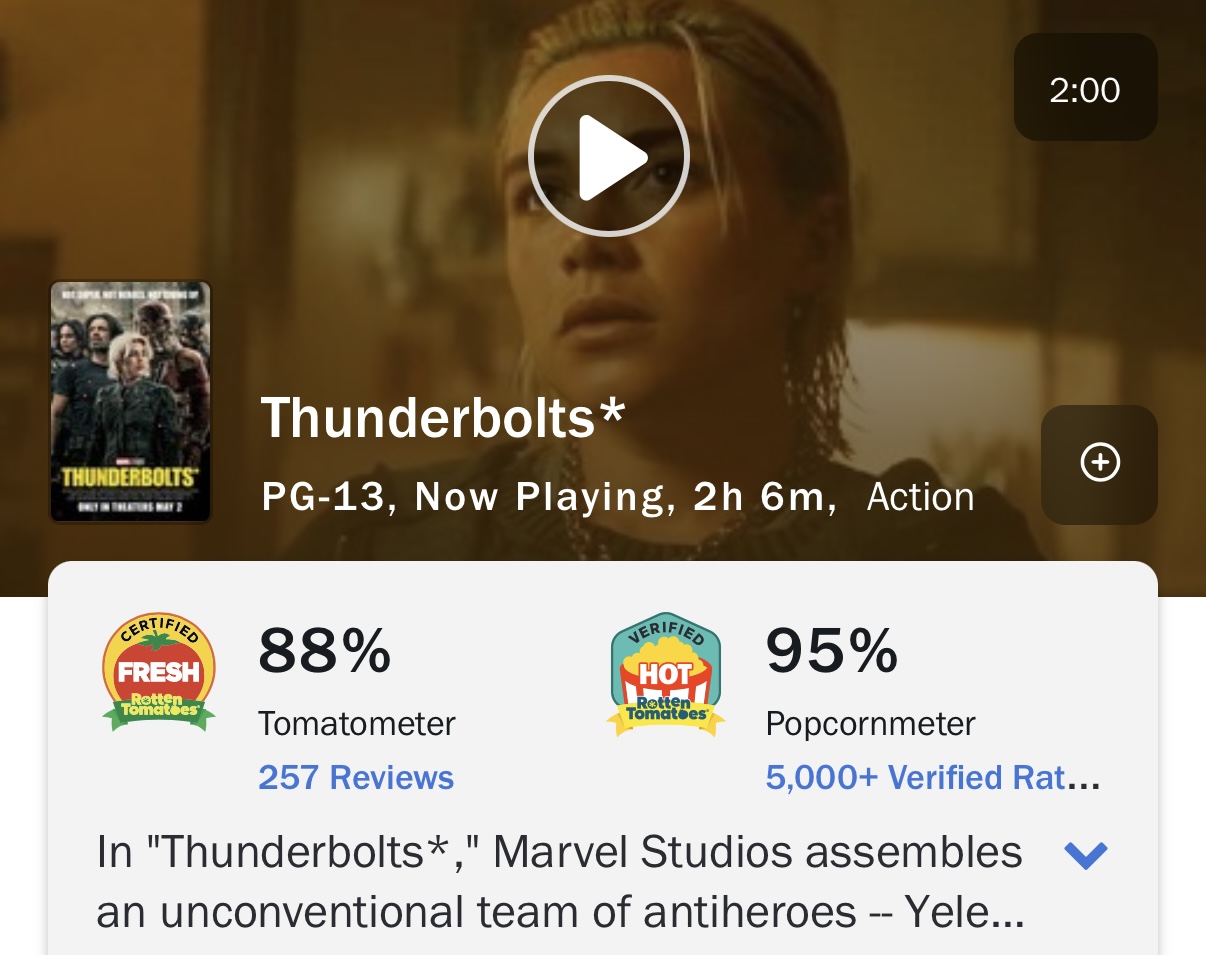
Task: Expand the movie synopsis with chevron
Action: point(1085,855)
